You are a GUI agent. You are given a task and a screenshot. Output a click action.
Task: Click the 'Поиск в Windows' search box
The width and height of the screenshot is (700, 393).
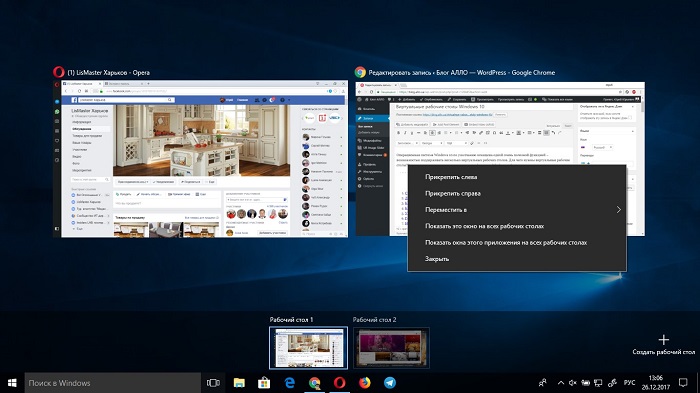coord(112,383)
